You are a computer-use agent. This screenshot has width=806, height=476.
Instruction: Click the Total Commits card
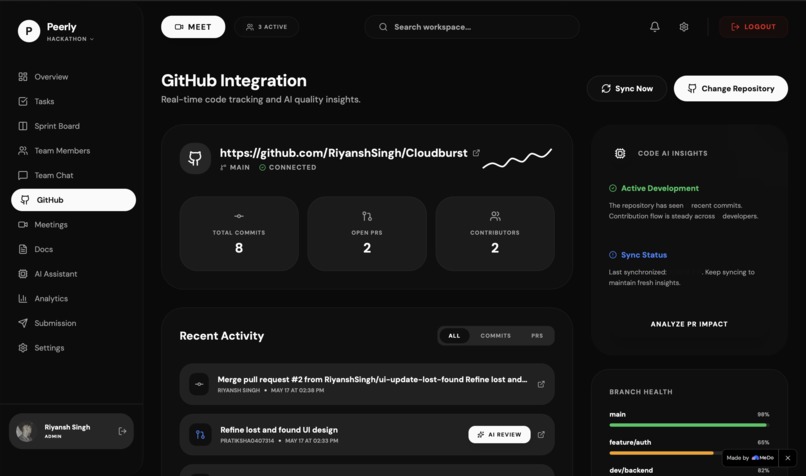click(239, 234)
